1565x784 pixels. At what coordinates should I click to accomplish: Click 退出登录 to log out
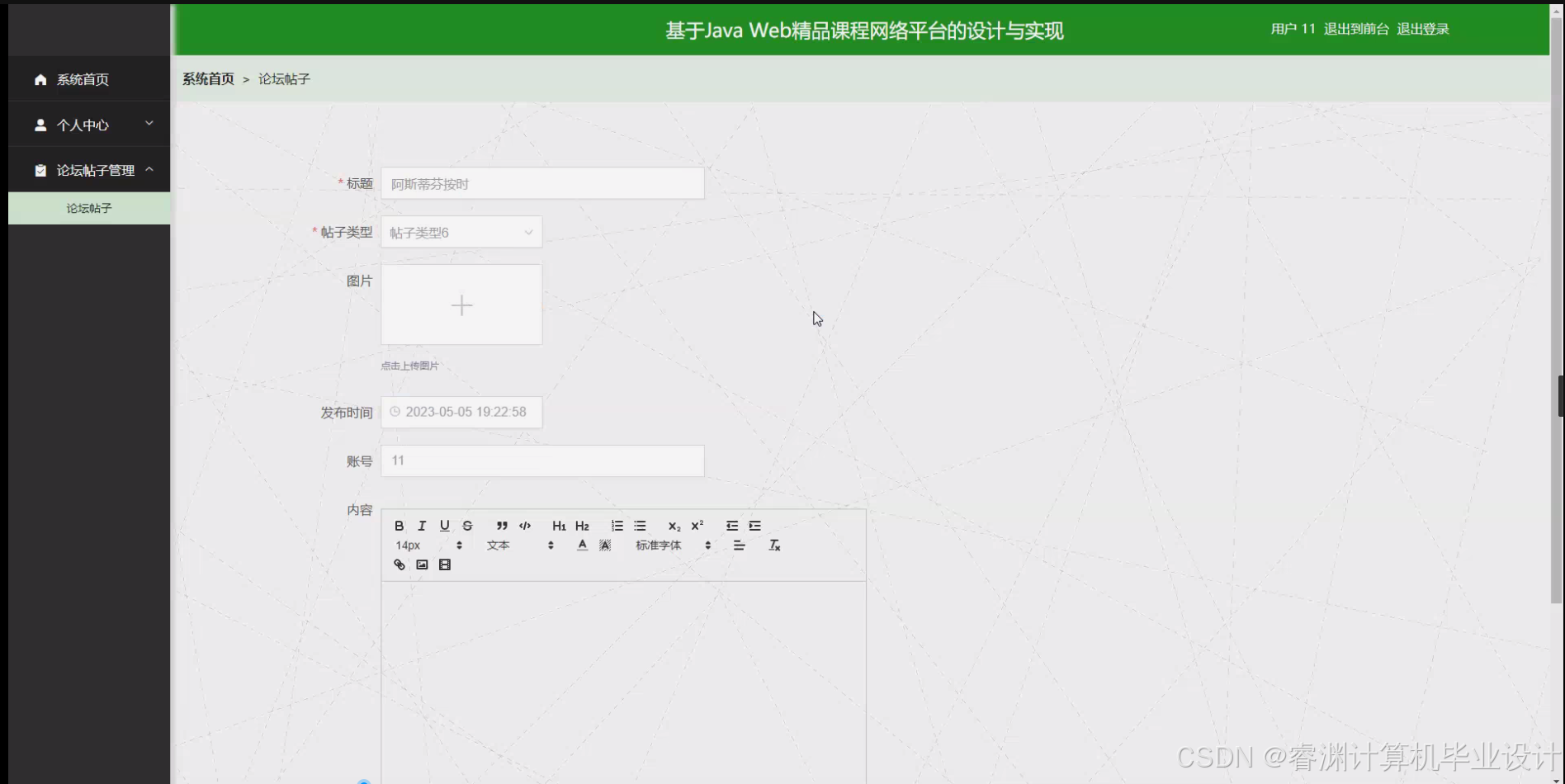[1422, 28]
